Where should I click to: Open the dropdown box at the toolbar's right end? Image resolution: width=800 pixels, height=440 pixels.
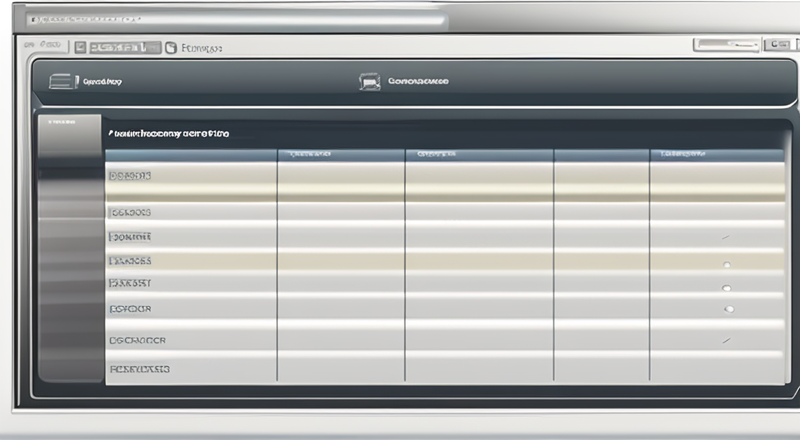pyautogui.click(x=727, y=45)
